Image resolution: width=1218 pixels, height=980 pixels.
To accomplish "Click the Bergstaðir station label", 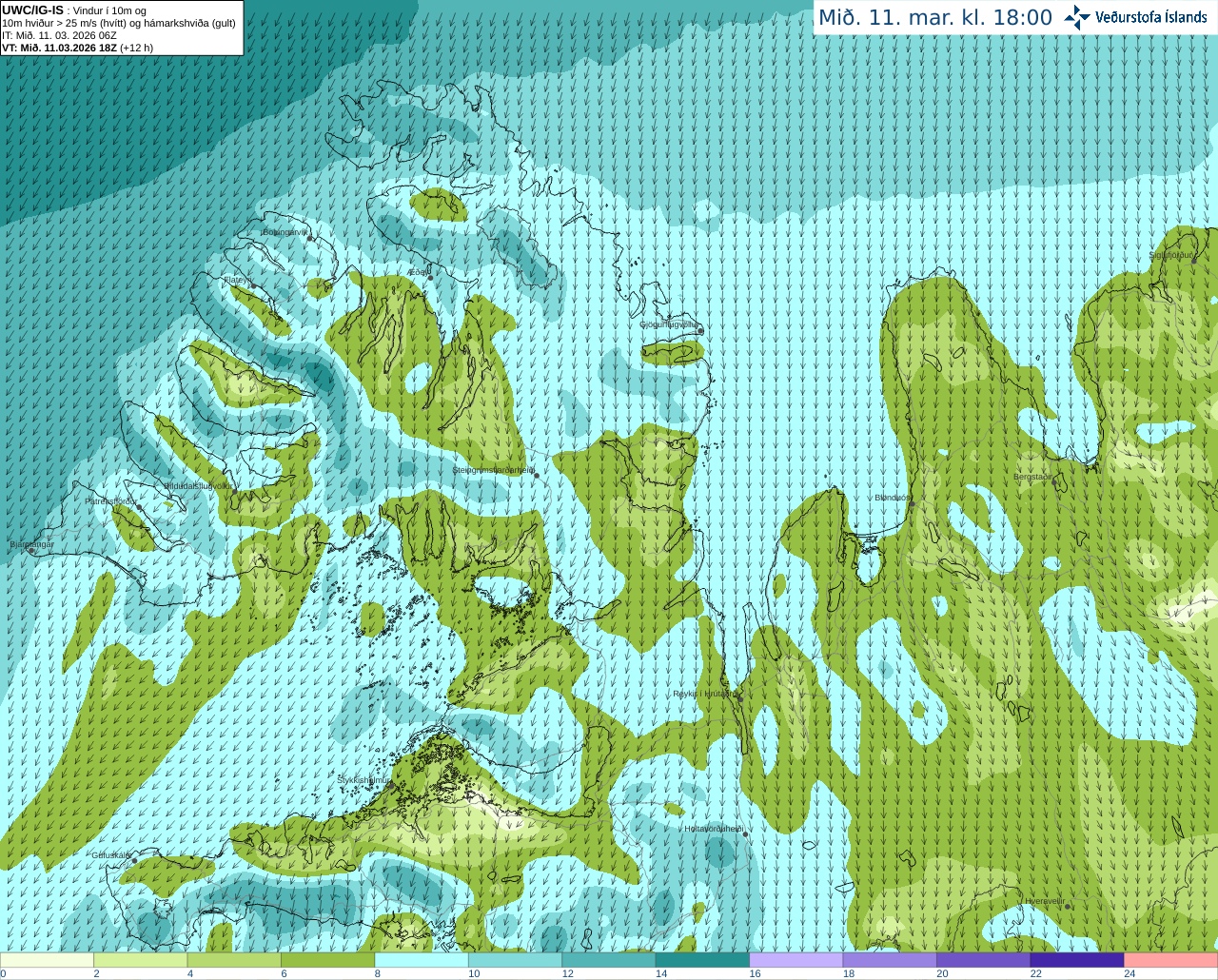I will click(x=1032, y=477).
